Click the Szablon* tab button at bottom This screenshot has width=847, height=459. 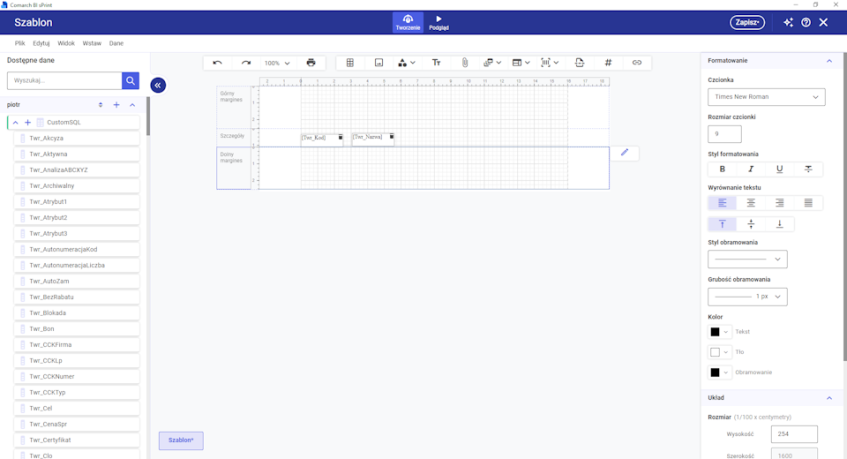click(181, 441)
